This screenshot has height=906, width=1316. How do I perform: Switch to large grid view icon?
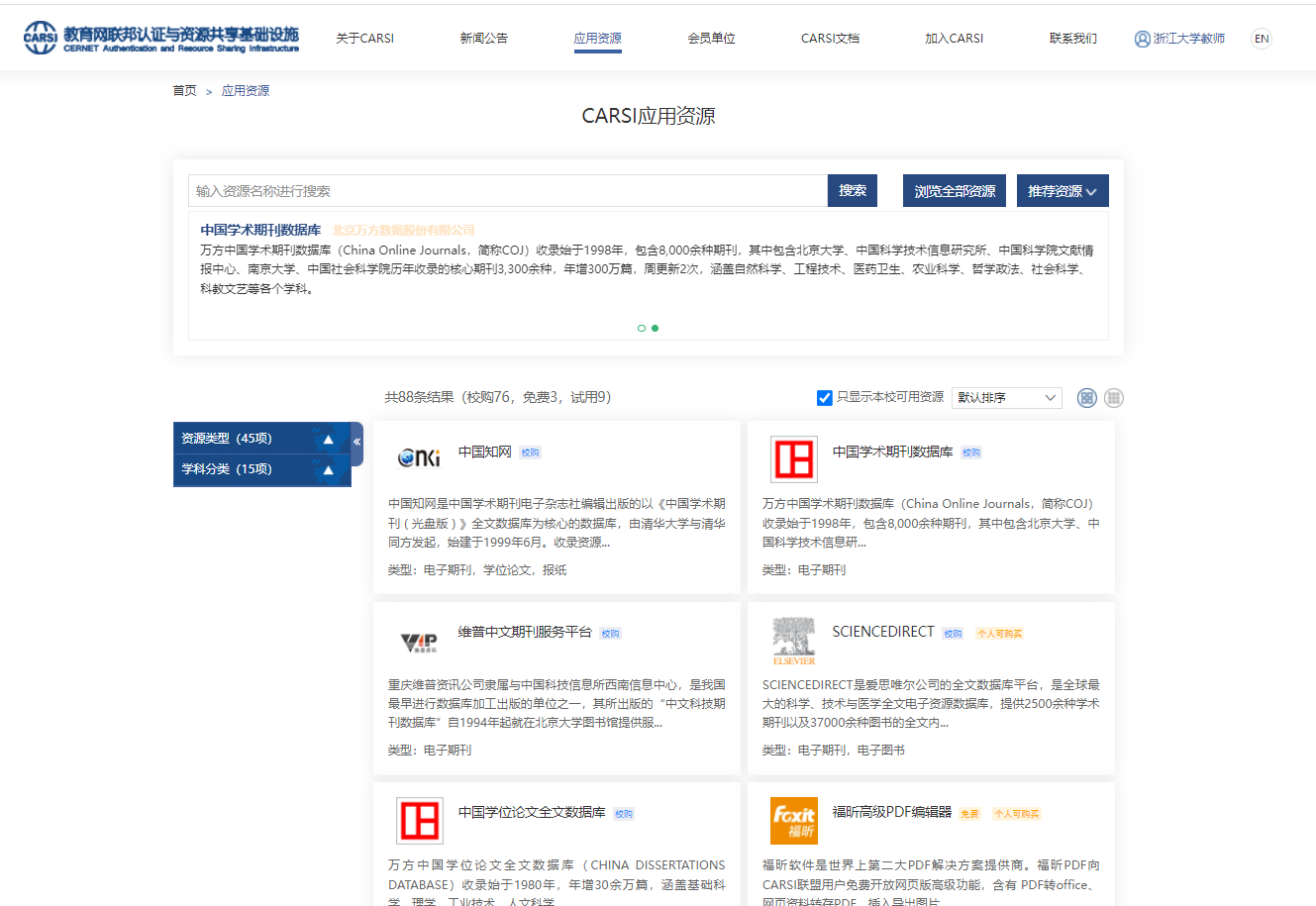point(1086,398)
